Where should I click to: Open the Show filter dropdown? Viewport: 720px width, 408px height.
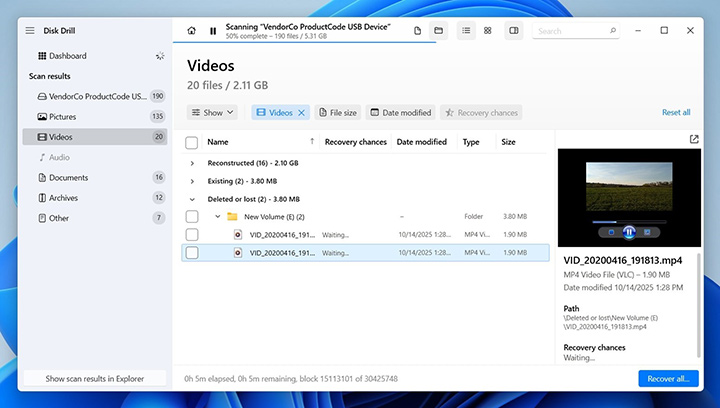point(212,112)
